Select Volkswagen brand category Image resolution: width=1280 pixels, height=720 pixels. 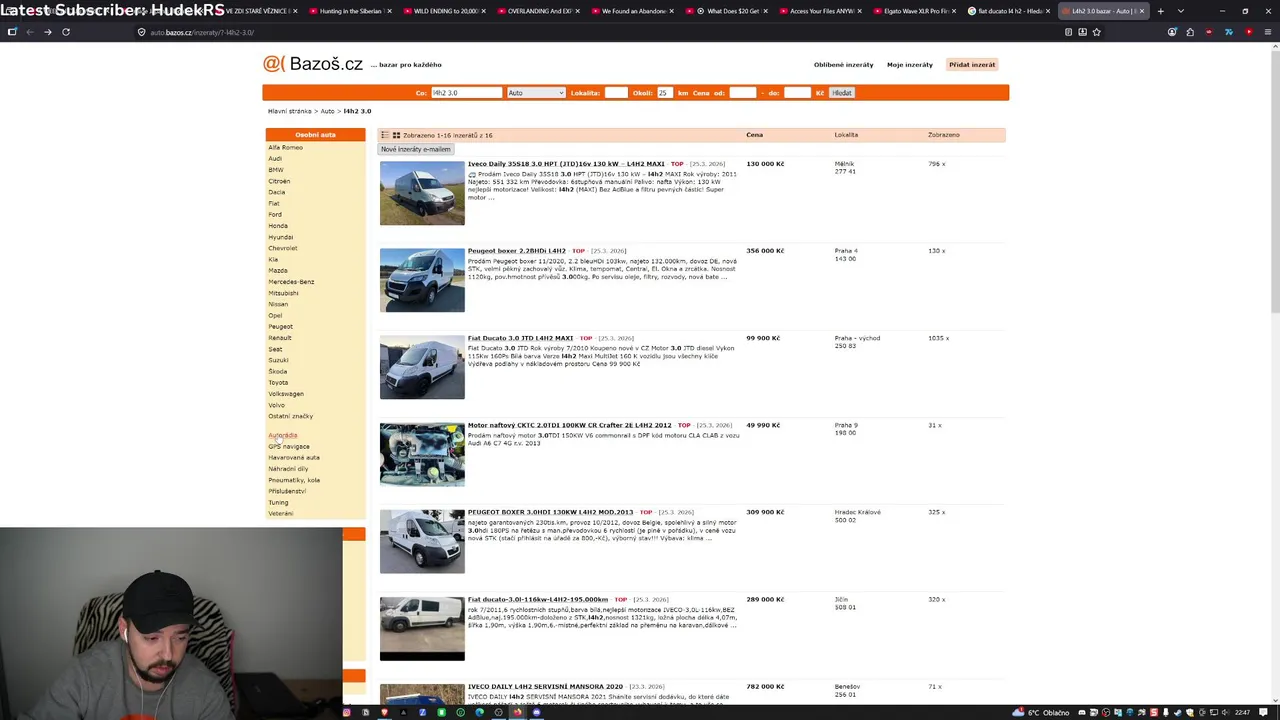click(286, 394)
